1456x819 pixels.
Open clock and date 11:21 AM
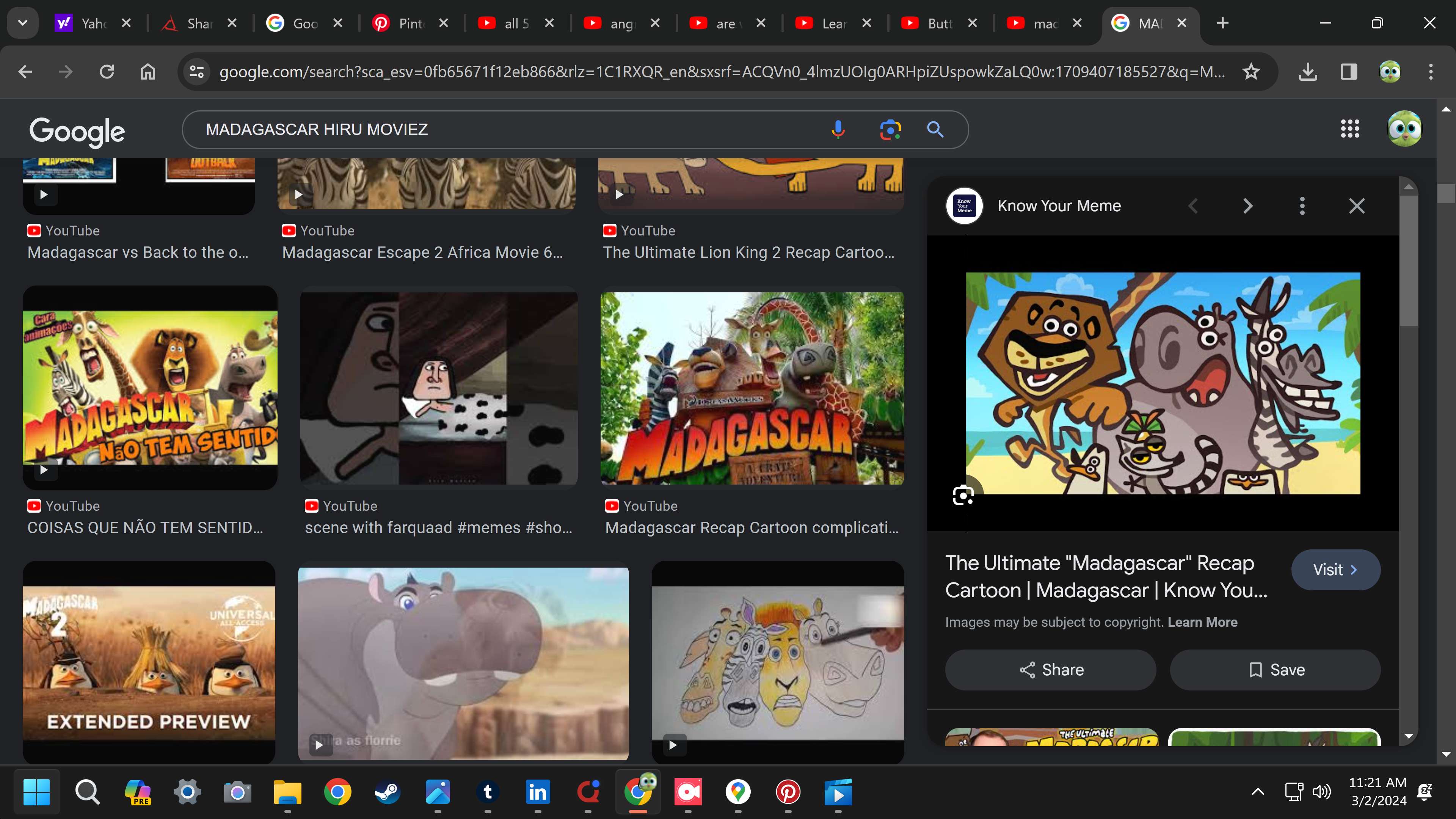[x=1378, y=791]
